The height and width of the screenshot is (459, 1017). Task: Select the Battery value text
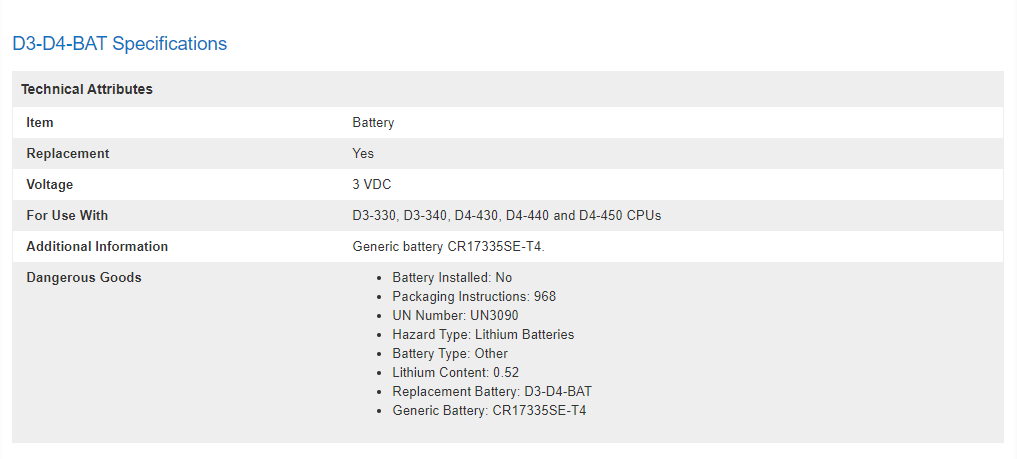tap(373, 123)
